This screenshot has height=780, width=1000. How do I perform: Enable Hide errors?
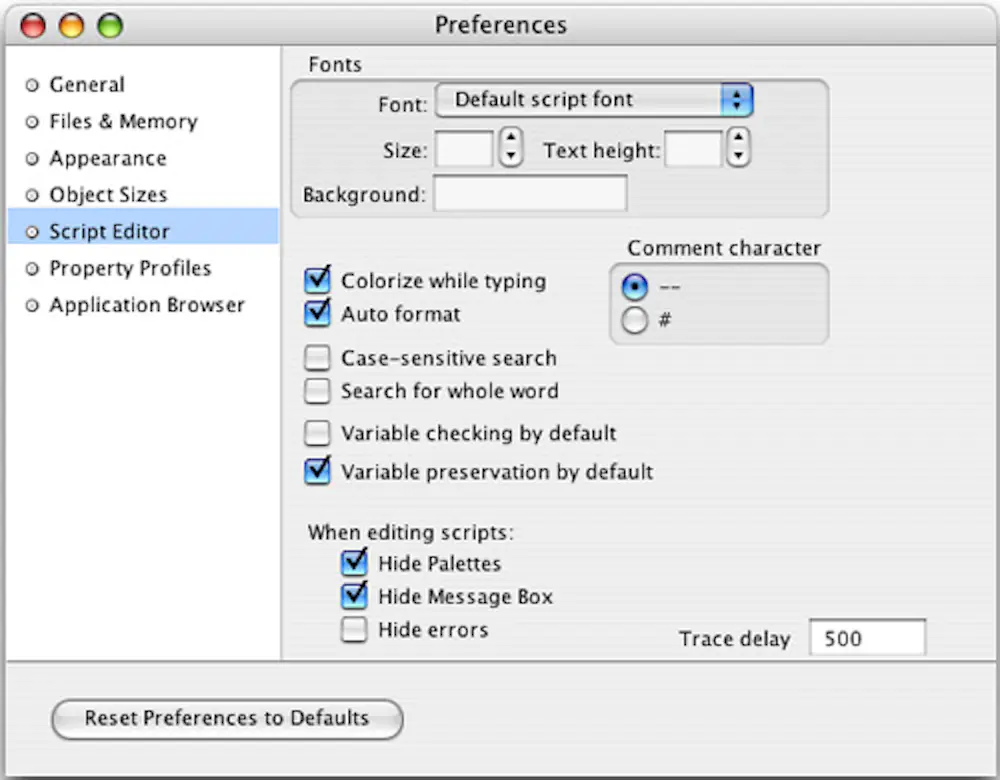354,629
